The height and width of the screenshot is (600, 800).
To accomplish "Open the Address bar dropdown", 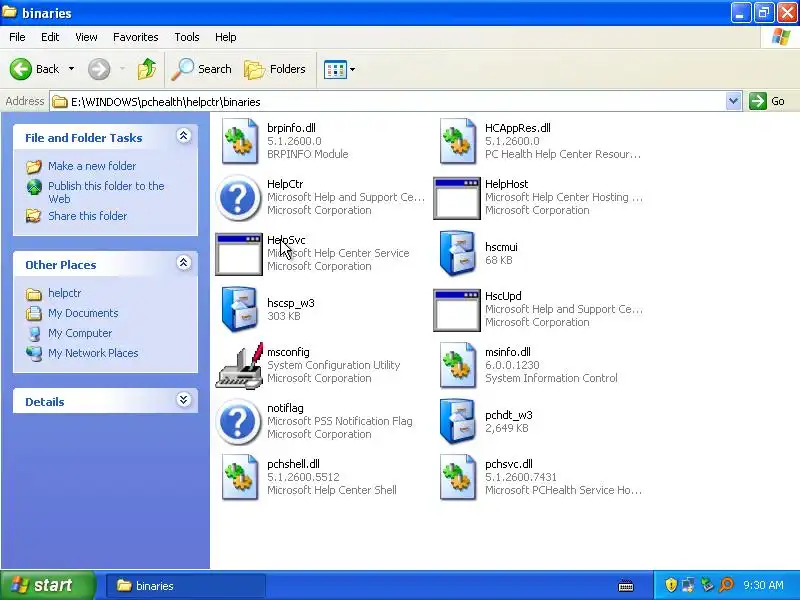I will click(733, 101).
